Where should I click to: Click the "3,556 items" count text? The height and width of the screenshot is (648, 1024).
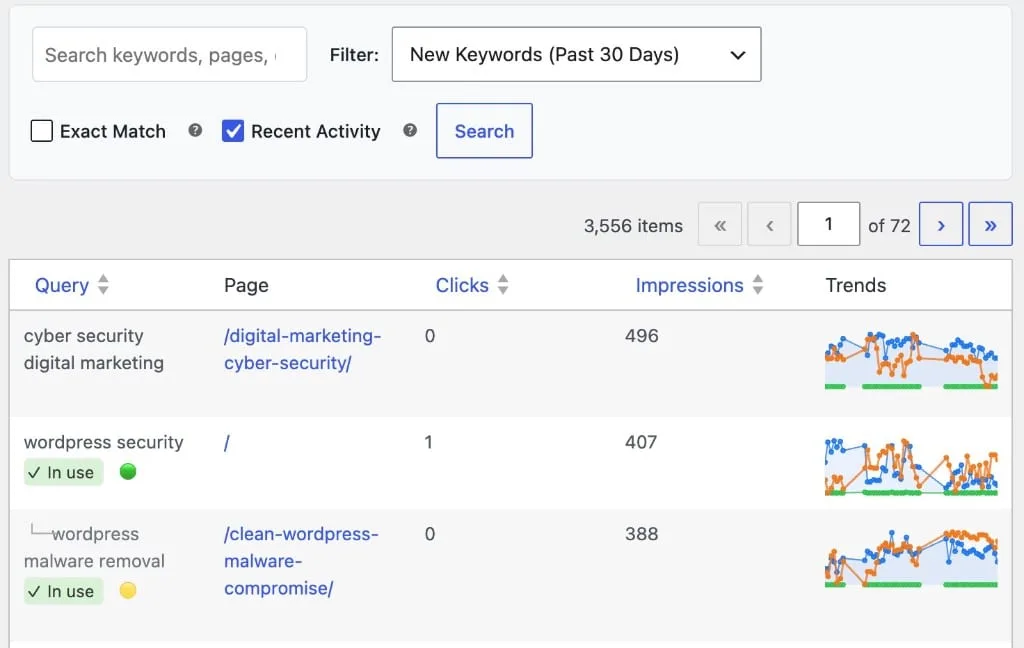633,226
